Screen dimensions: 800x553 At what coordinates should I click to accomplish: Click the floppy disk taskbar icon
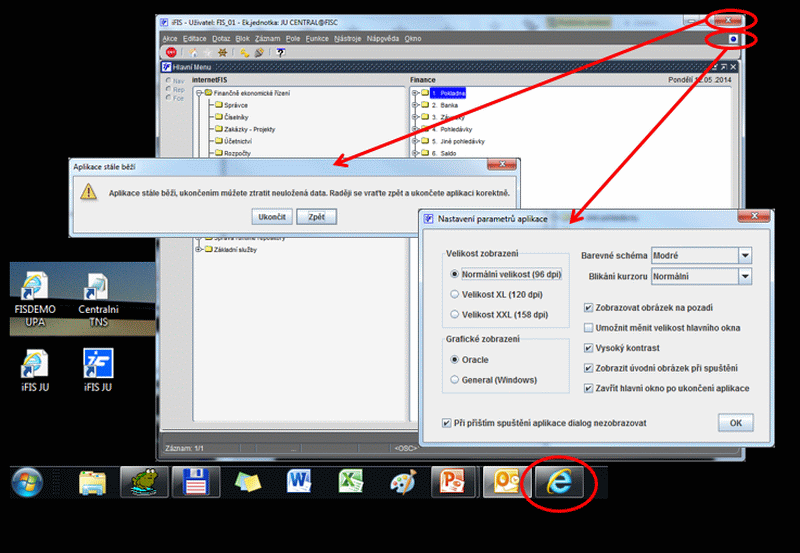(x=196, y=482)
